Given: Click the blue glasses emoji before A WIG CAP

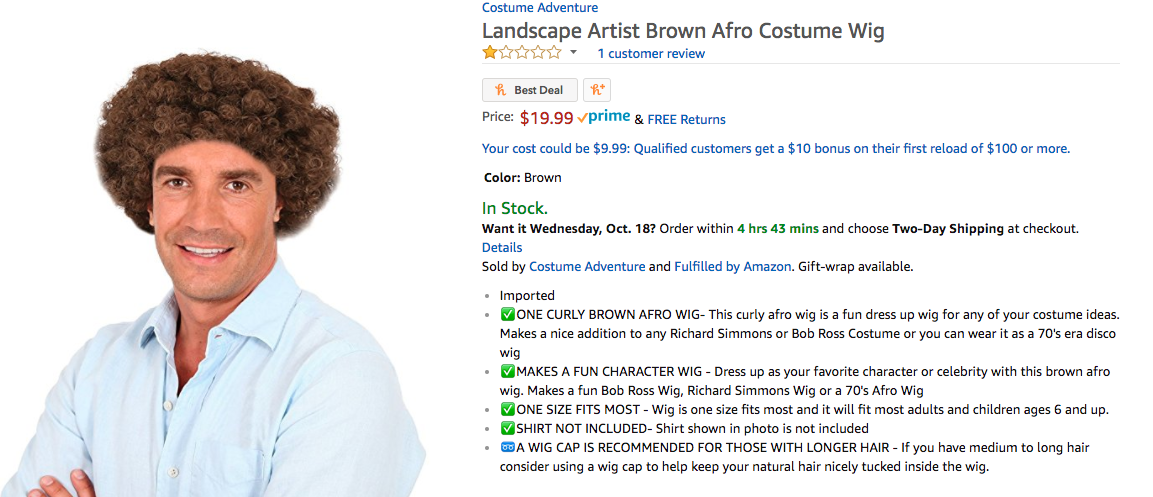Looking at the screenshot, I should tap(507, 448).
